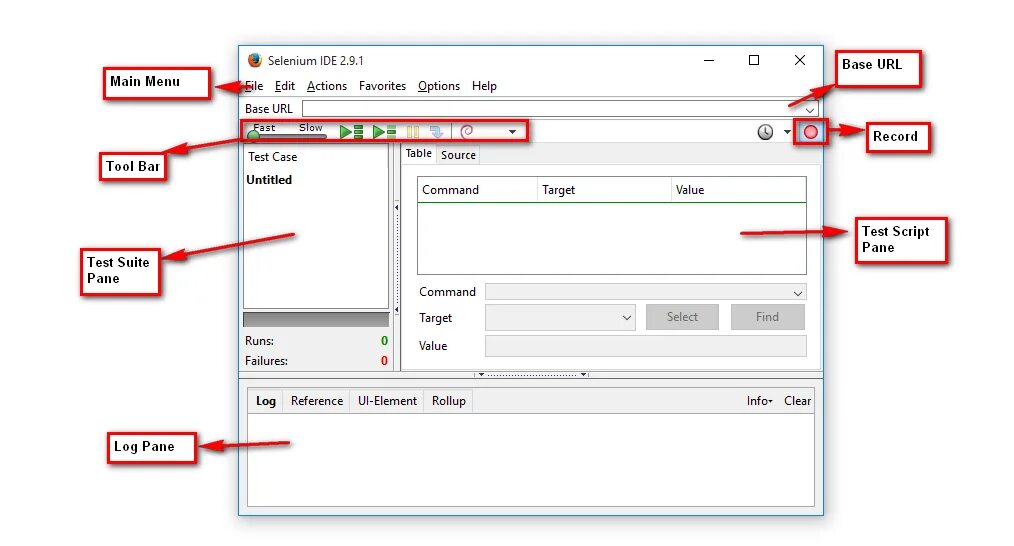This screenshot has width=1014, height=546.
Task: Select the Rollup tab
Action: pyautogui.click(x=449, y=401)
